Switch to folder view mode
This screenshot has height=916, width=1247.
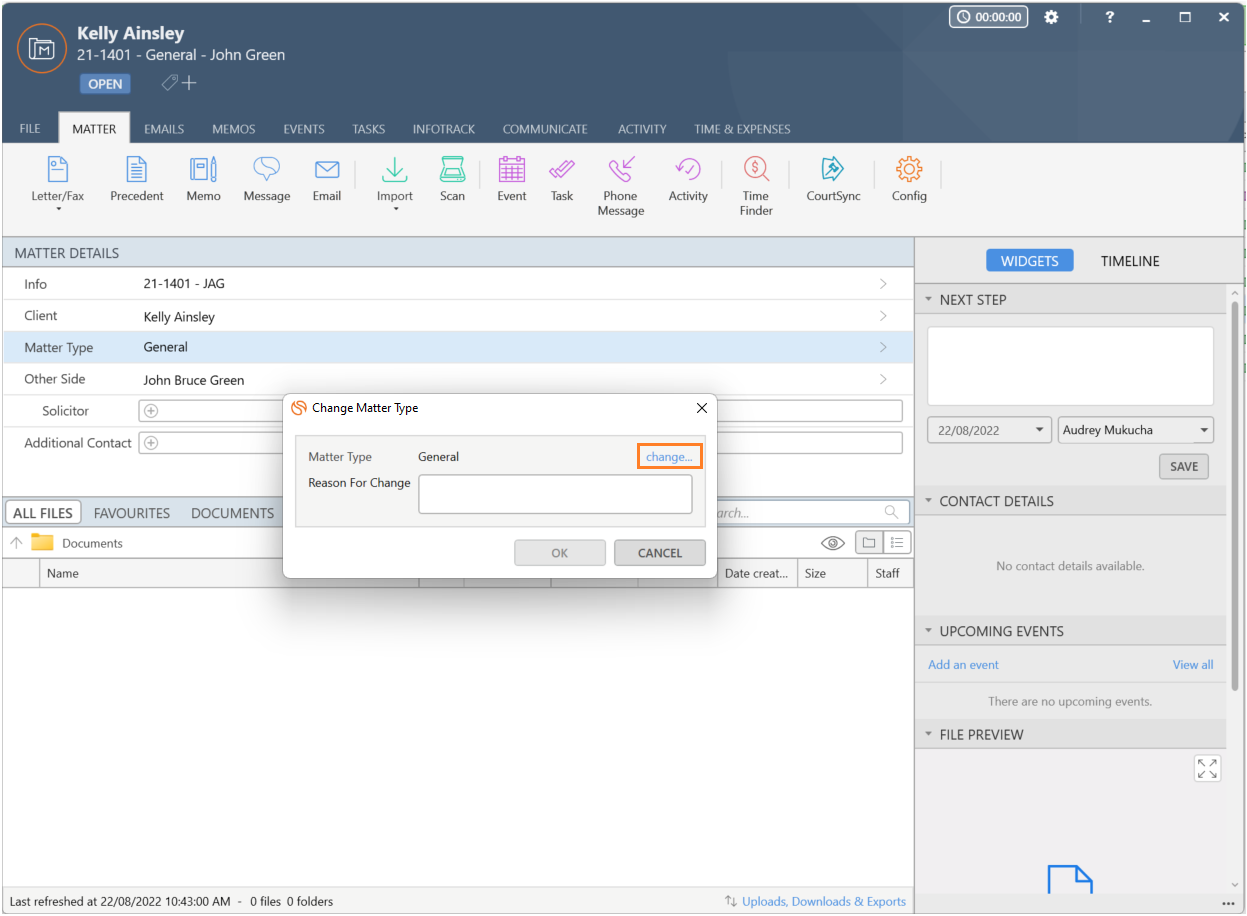point(869,543)
